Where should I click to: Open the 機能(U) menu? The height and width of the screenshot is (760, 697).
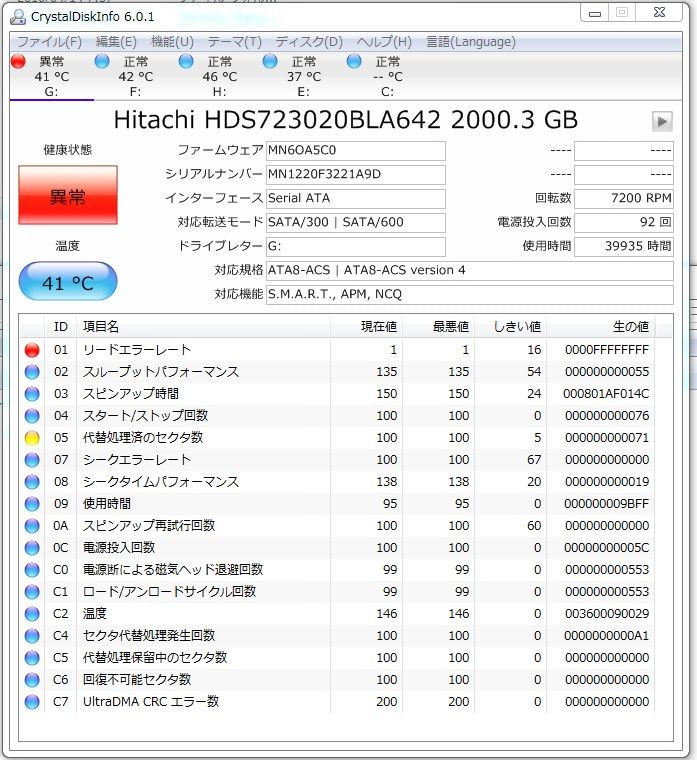pyautogui.click(x=173, y=42)
